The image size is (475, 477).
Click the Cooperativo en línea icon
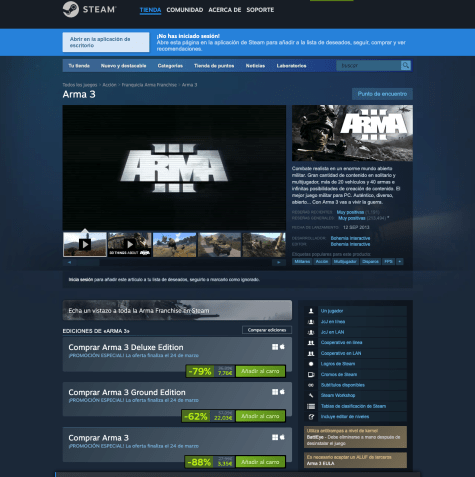pyautogui.click(x=311, y=343)
